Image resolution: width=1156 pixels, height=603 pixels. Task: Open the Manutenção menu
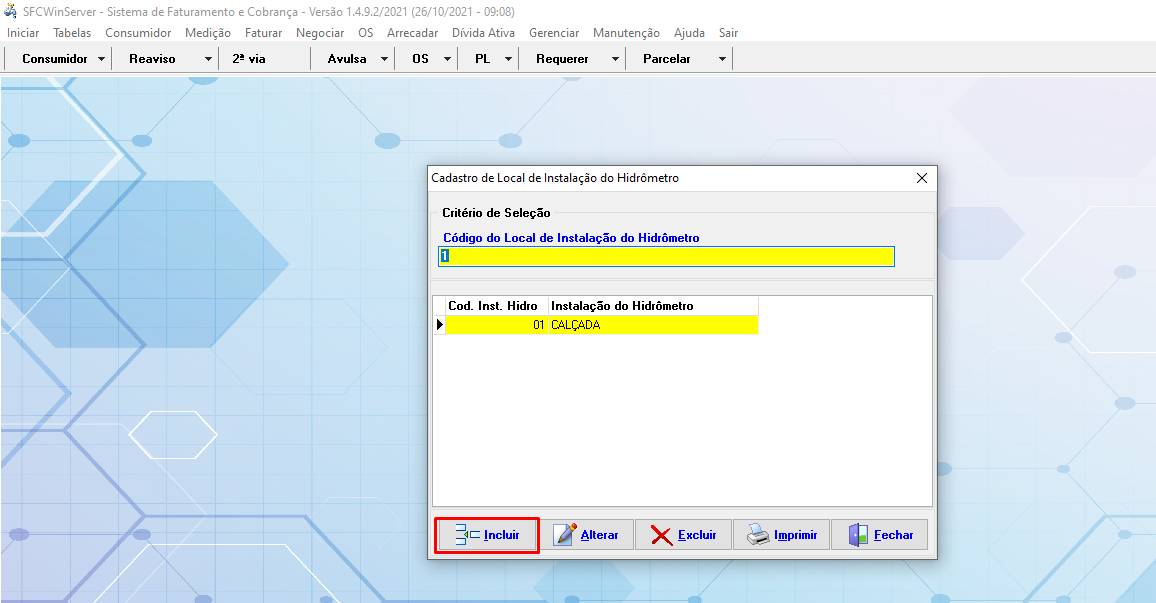(626, 33)
